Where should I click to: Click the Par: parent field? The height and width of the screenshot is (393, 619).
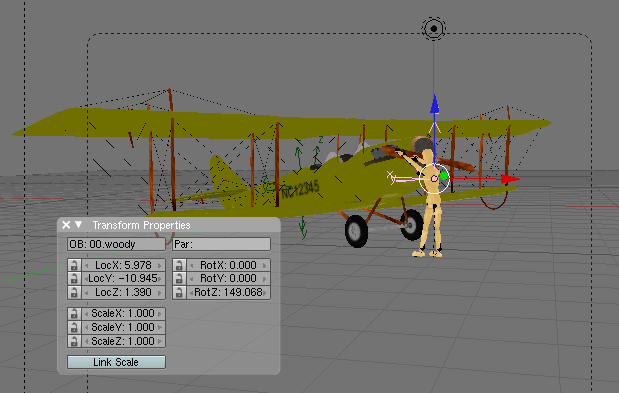221,244
